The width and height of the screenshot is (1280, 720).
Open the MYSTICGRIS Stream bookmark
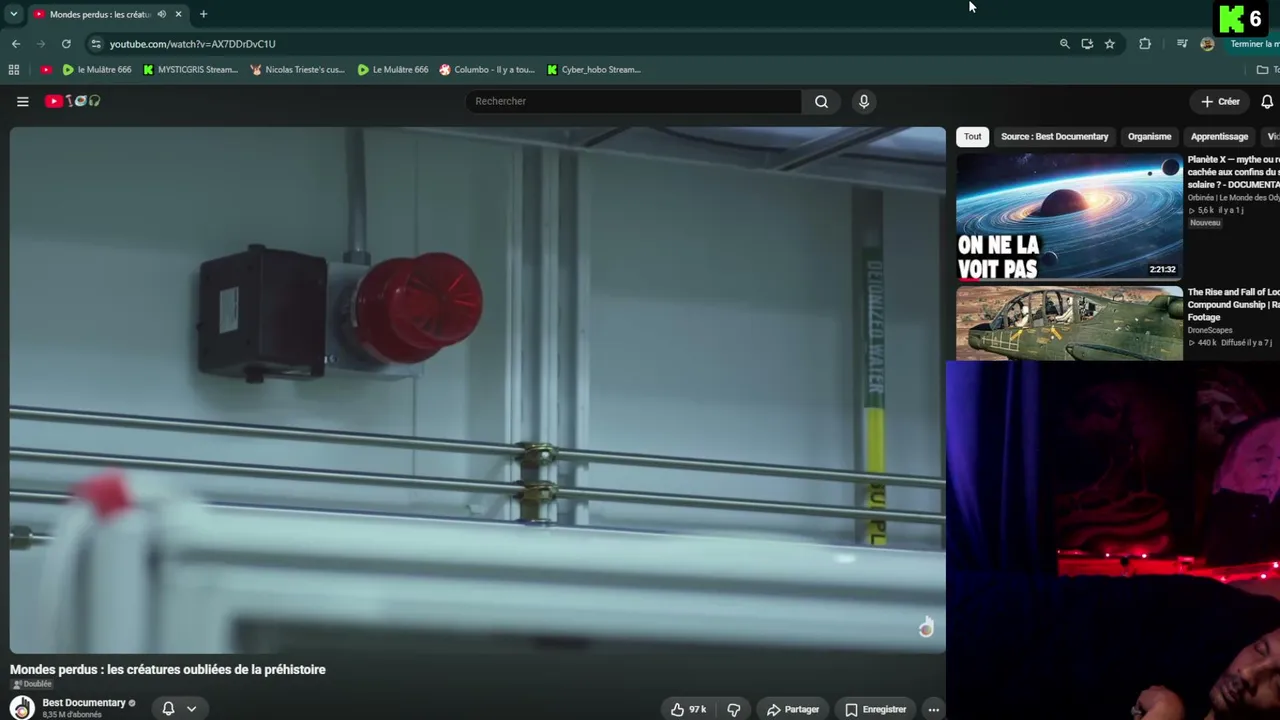[190, 70]
